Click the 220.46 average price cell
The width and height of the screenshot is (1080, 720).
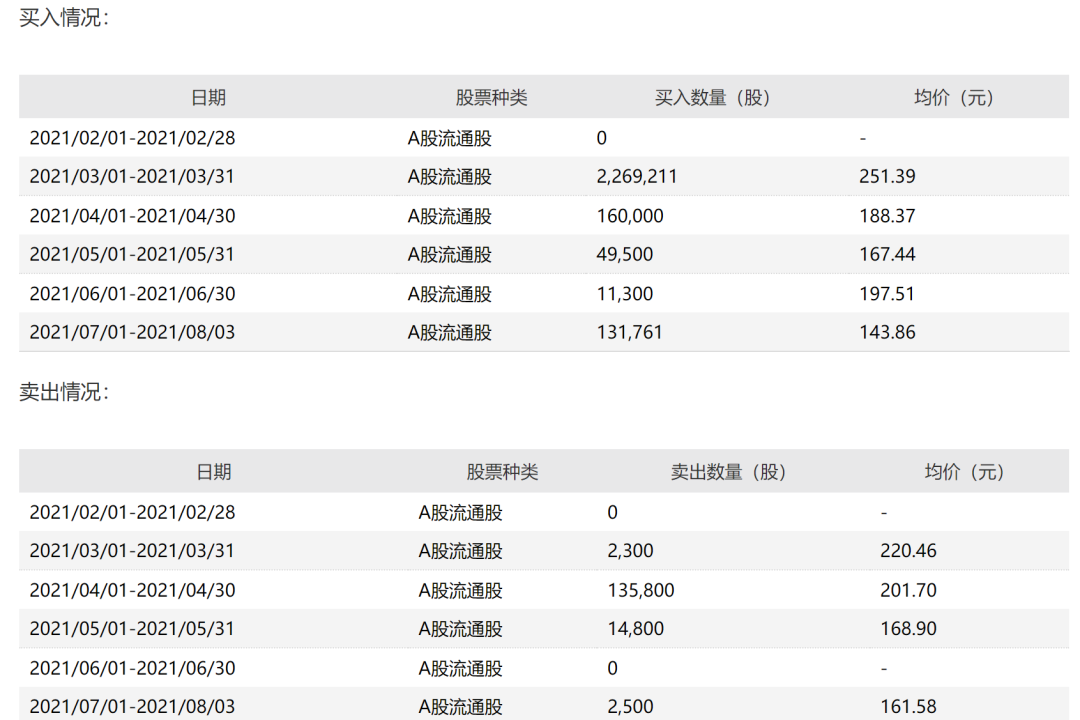(908, 551)
